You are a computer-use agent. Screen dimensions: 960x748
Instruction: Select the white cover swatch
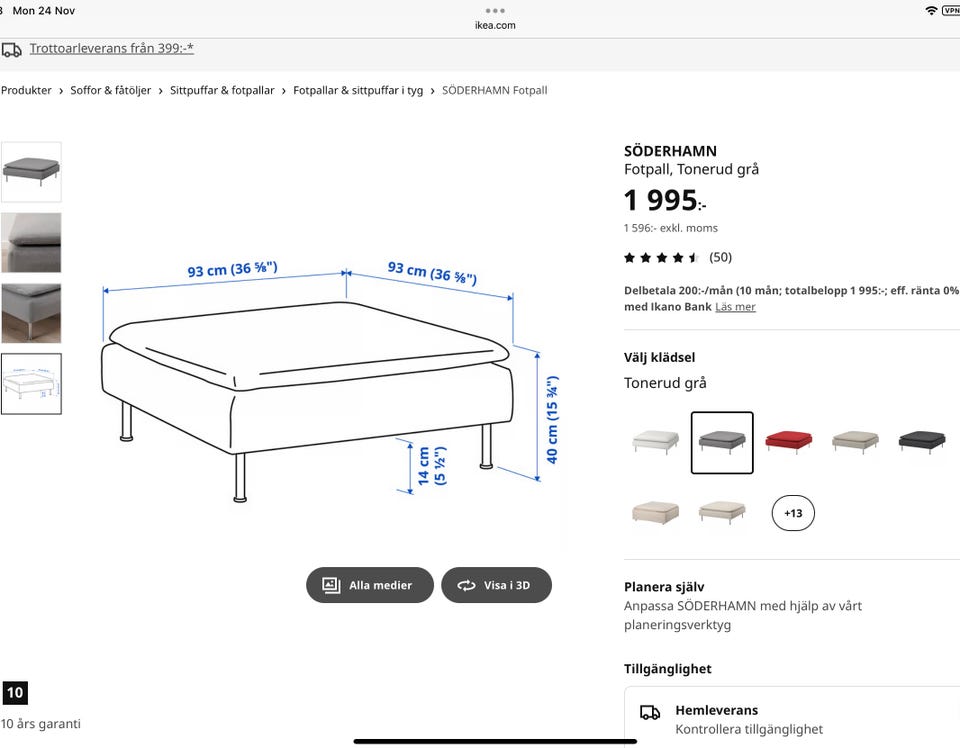[x=656, y=441]
